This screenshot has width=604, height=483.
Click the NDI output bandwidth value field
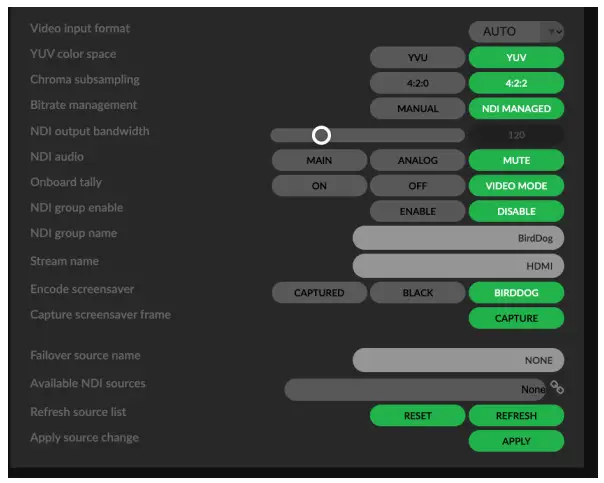tap(516, 135)
